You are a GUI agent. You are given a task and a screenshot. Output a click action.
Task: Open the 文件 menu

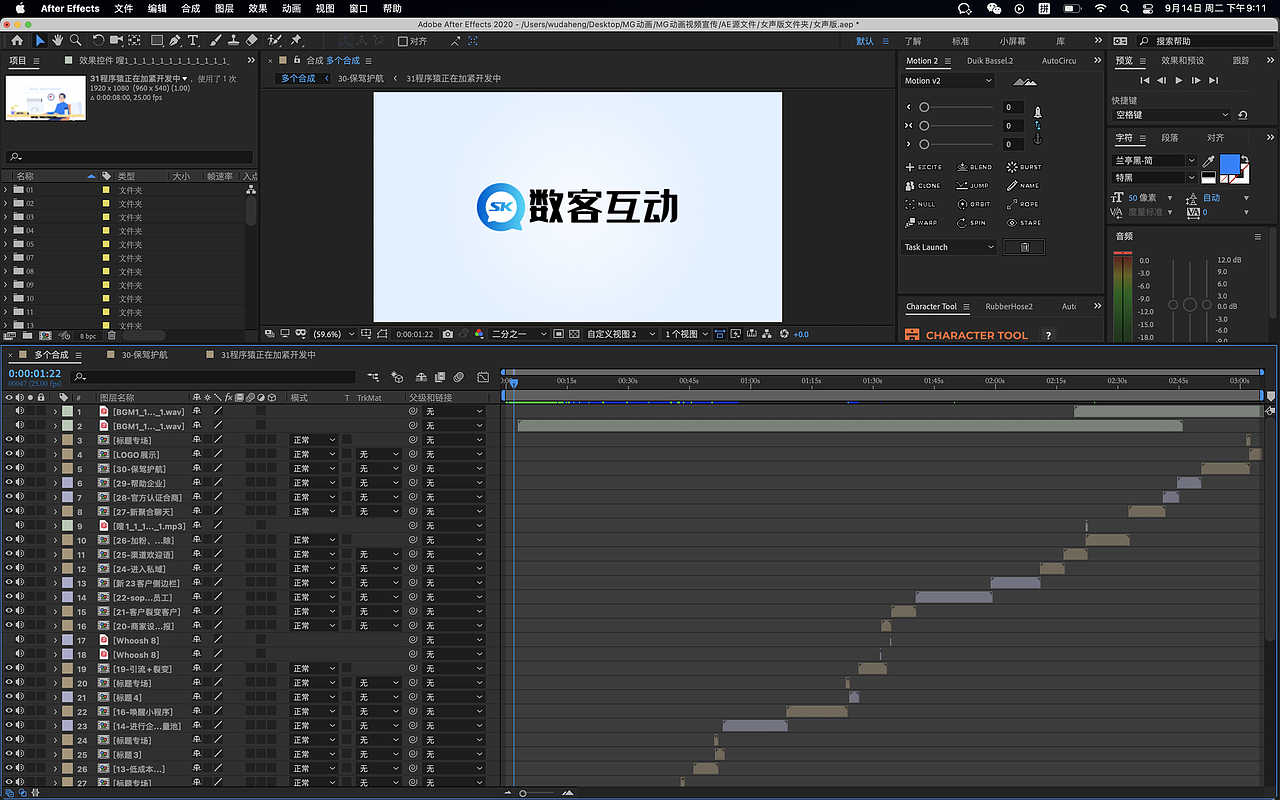tap(123, 8)
